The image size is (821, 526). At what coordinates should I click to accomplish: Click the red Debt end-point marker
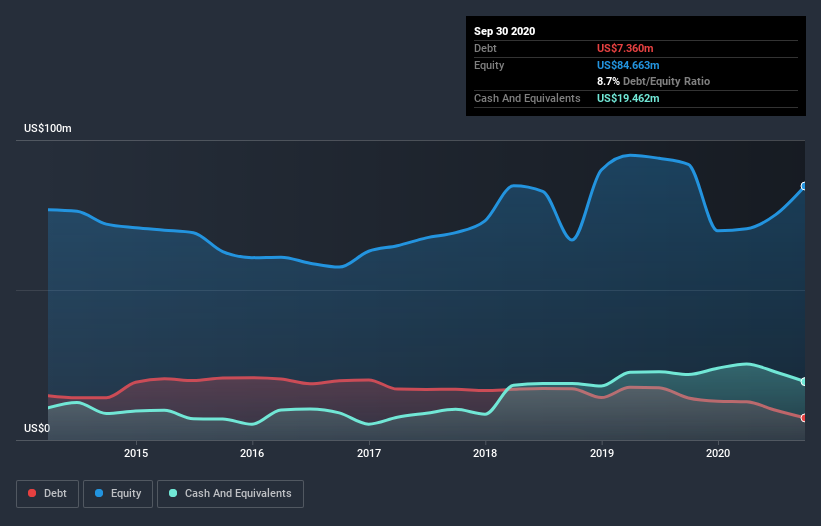804,418
